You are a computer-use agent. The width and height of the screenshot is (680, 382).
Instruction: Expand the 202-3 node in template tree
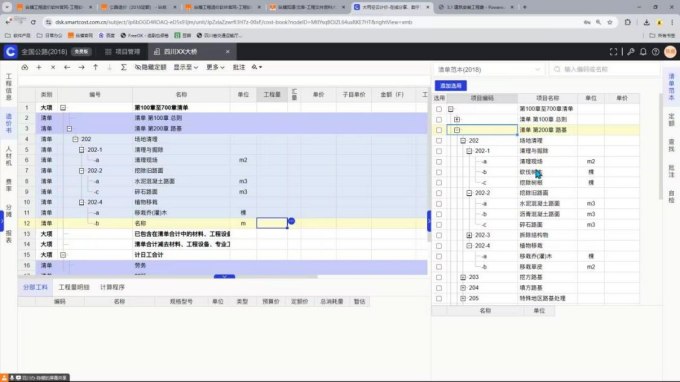(469, 235)
